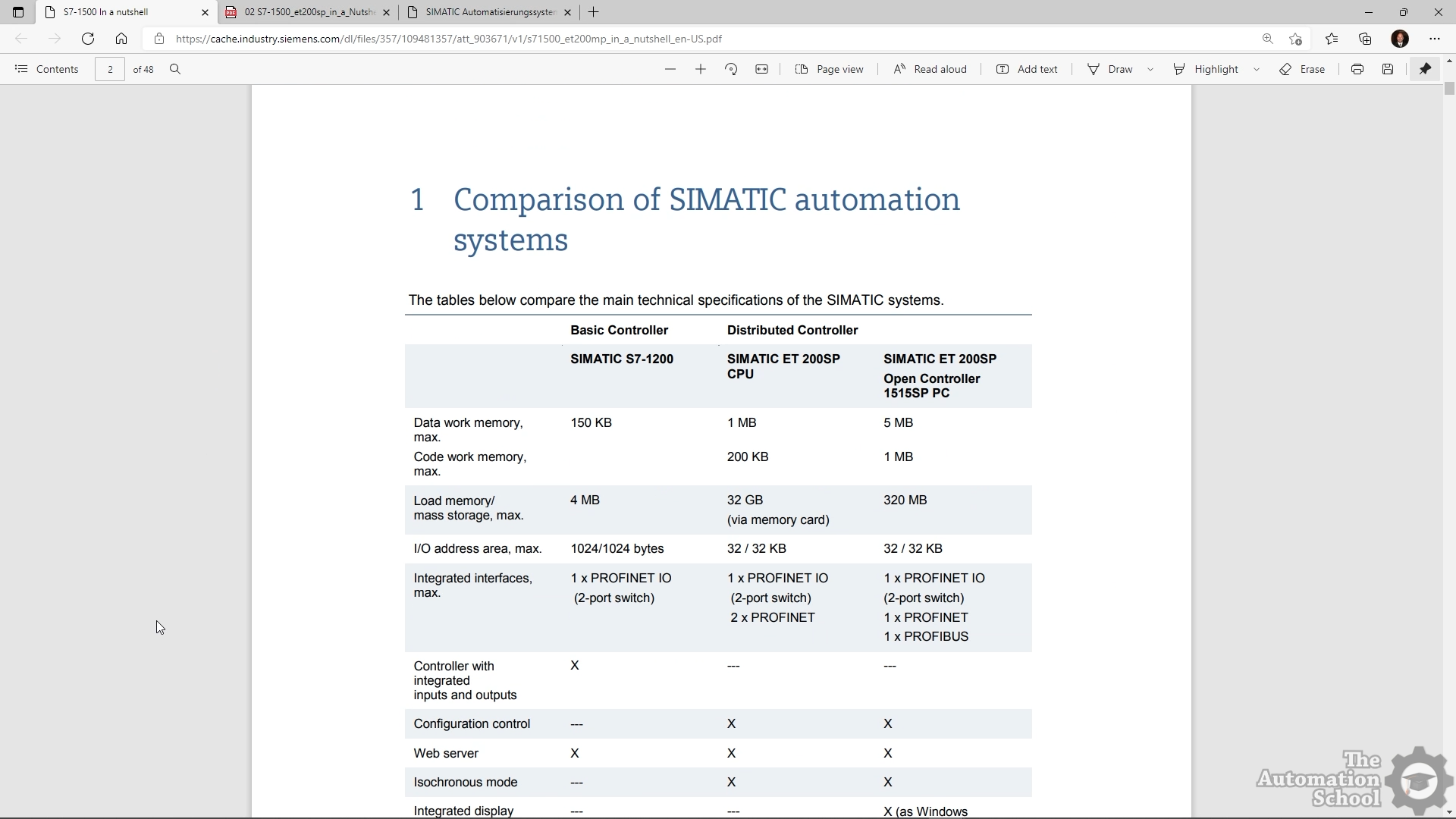Open the Favorites list icon
The image size is (1456, 819).
pos(1332,39)
